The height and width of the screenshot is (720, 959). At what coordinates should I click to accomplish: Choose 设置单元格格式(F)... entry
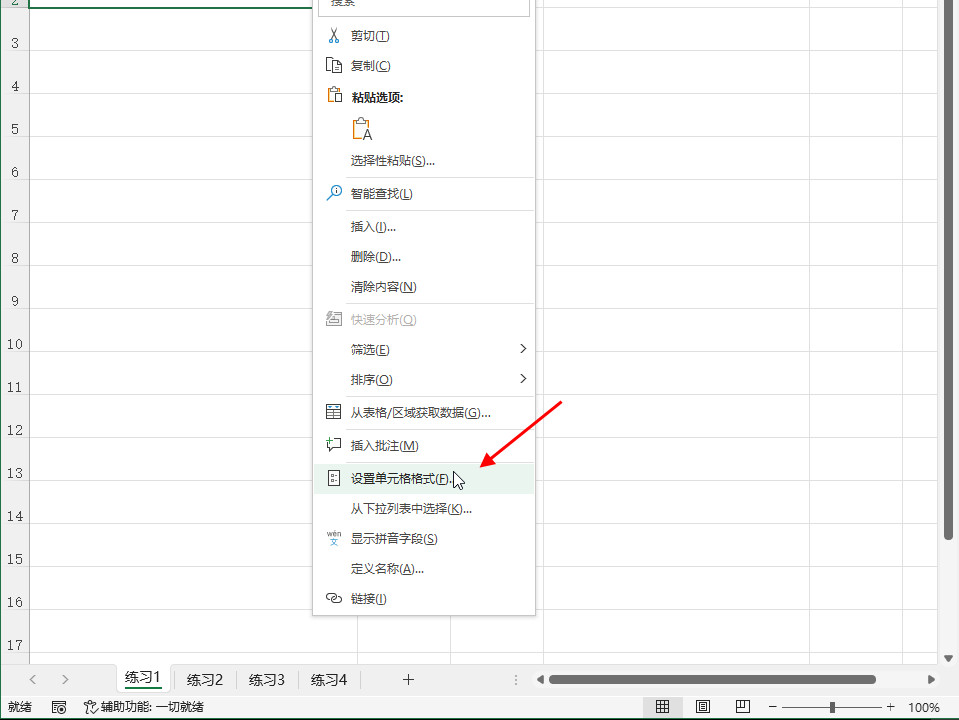click(423, 479)
